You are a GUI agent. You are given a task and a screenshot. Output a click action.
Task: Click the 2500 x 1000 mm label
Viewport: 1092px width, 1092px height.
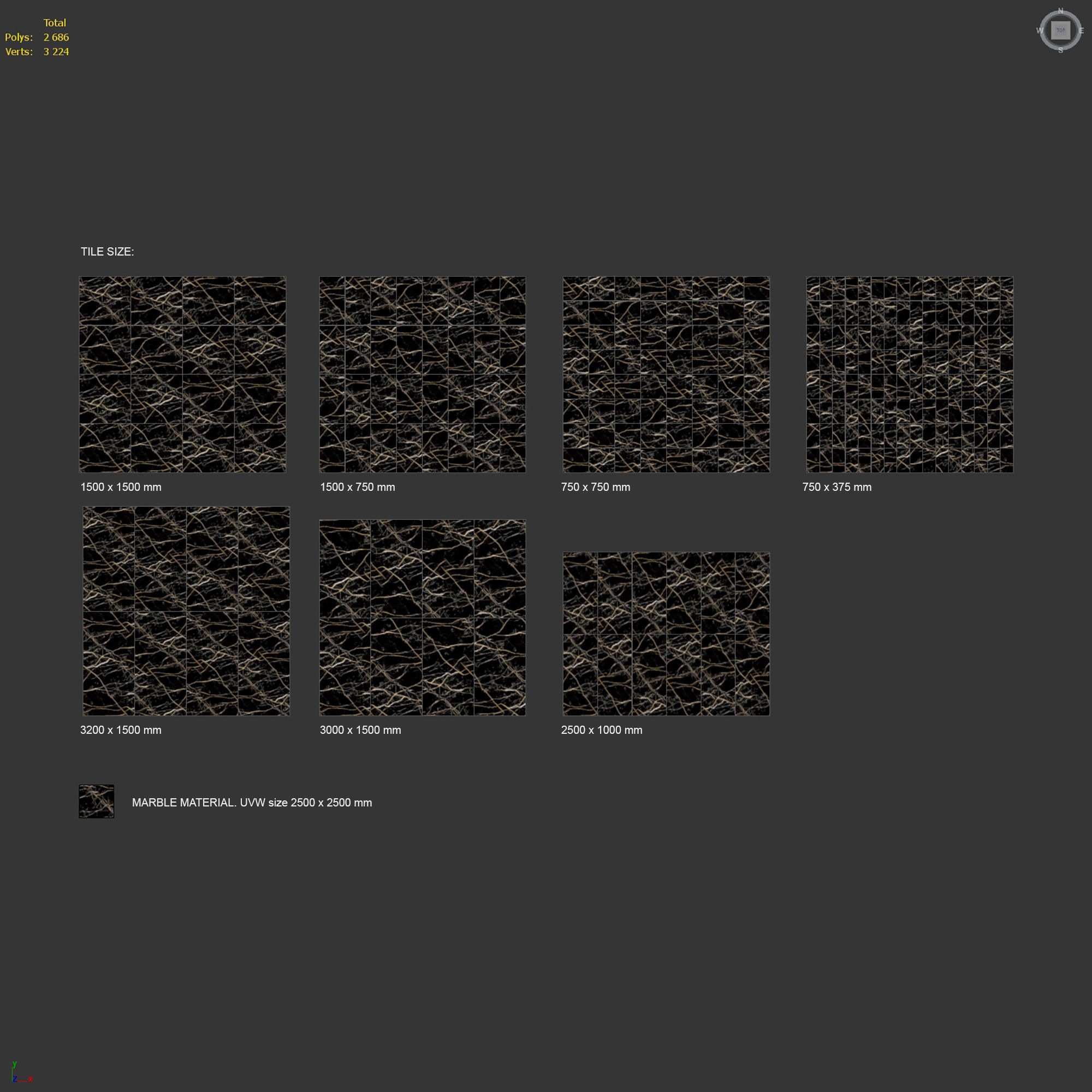[x=601, y=729]
